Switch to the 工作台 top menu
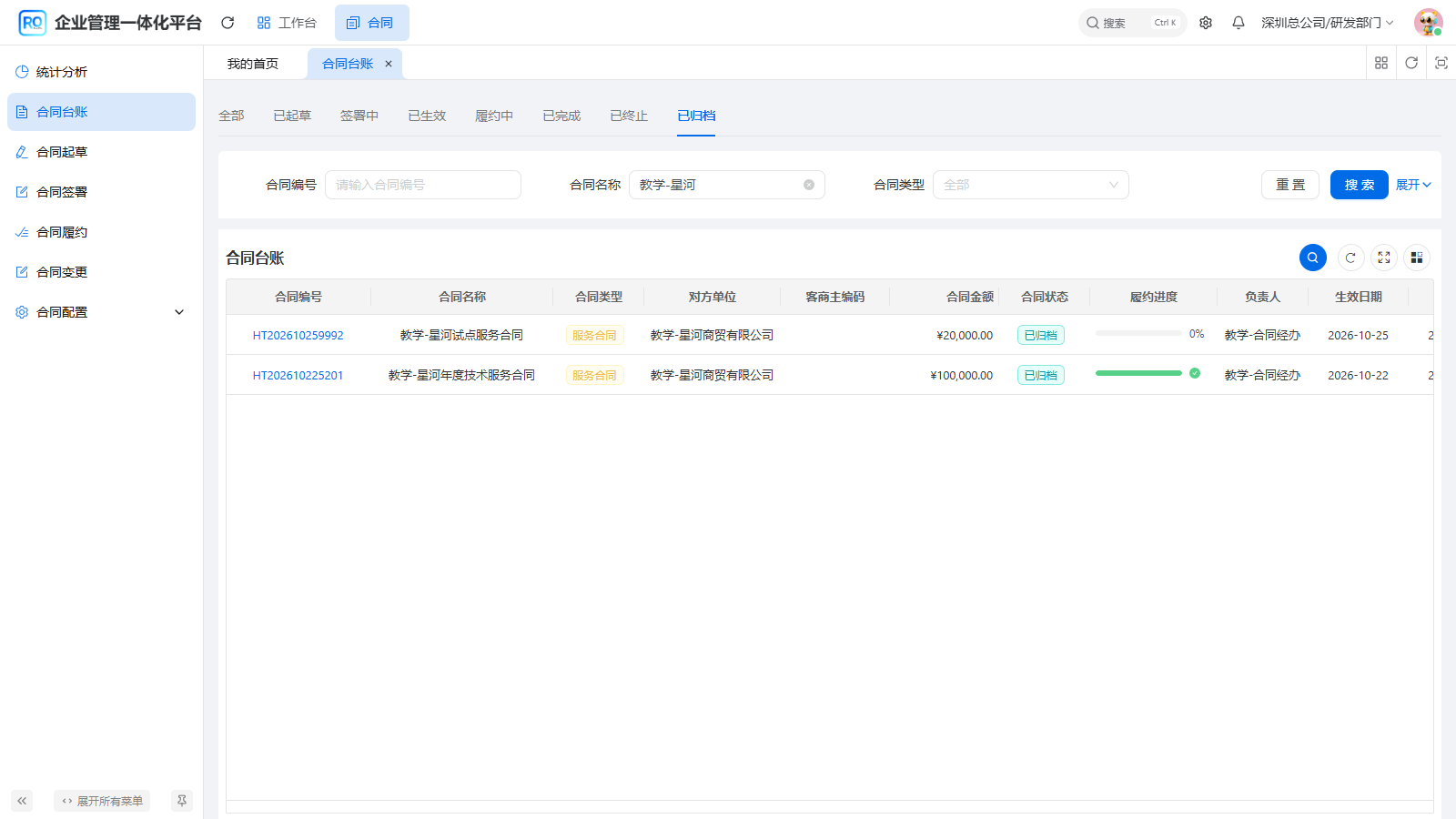 point(287,23)
